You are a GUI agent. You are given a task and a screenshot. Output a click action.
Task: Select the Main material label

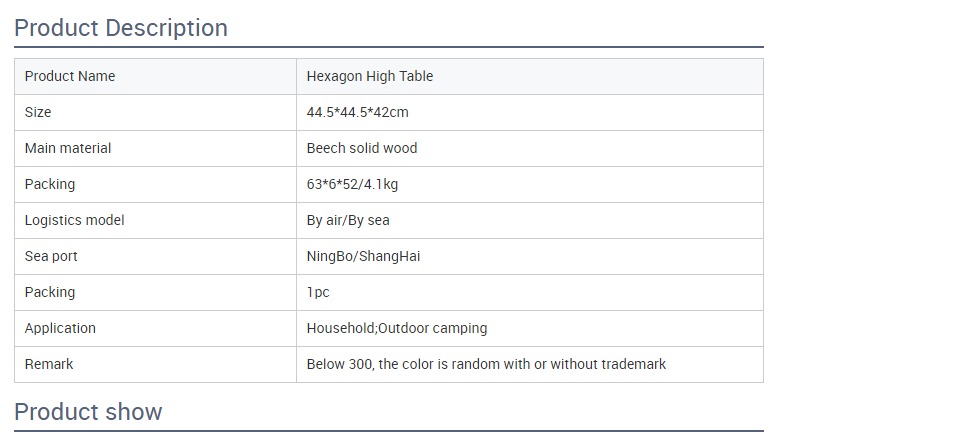[68, 148]
